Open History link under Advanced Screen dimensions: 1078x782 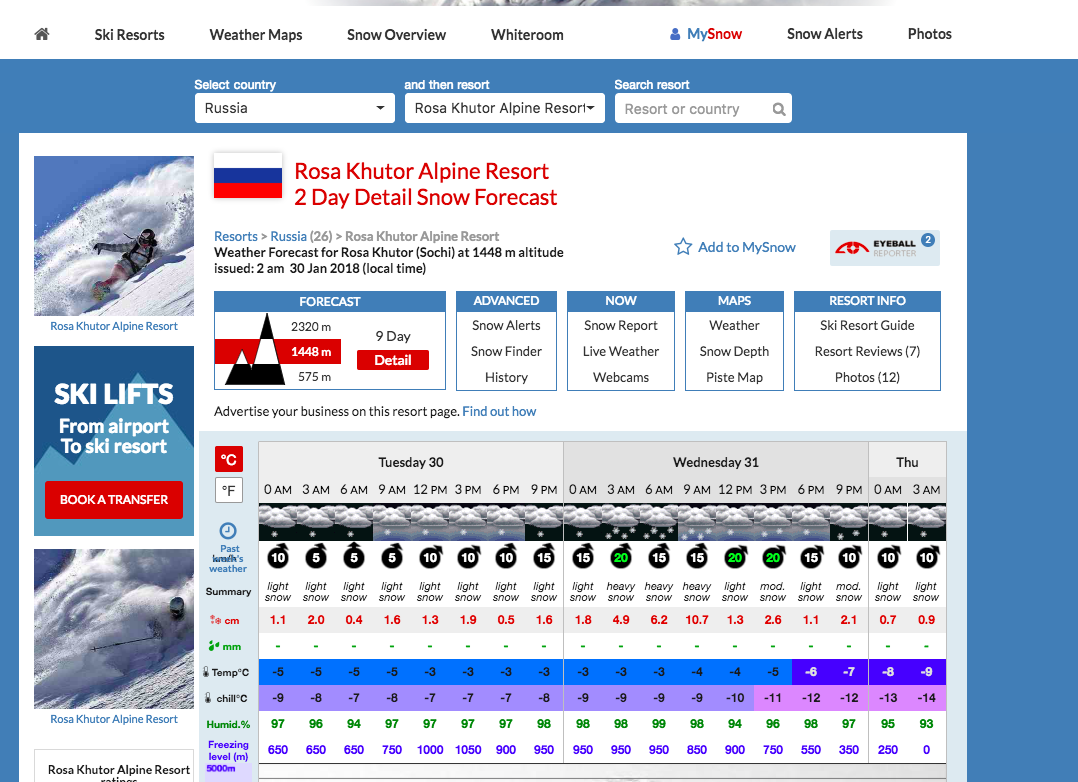pos(506,378)
